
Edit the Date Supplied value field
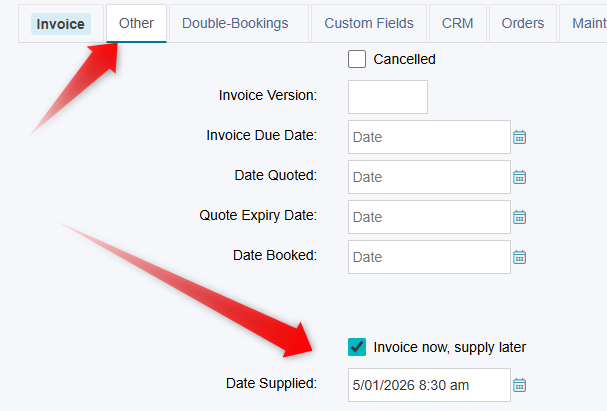click(428, 384)
